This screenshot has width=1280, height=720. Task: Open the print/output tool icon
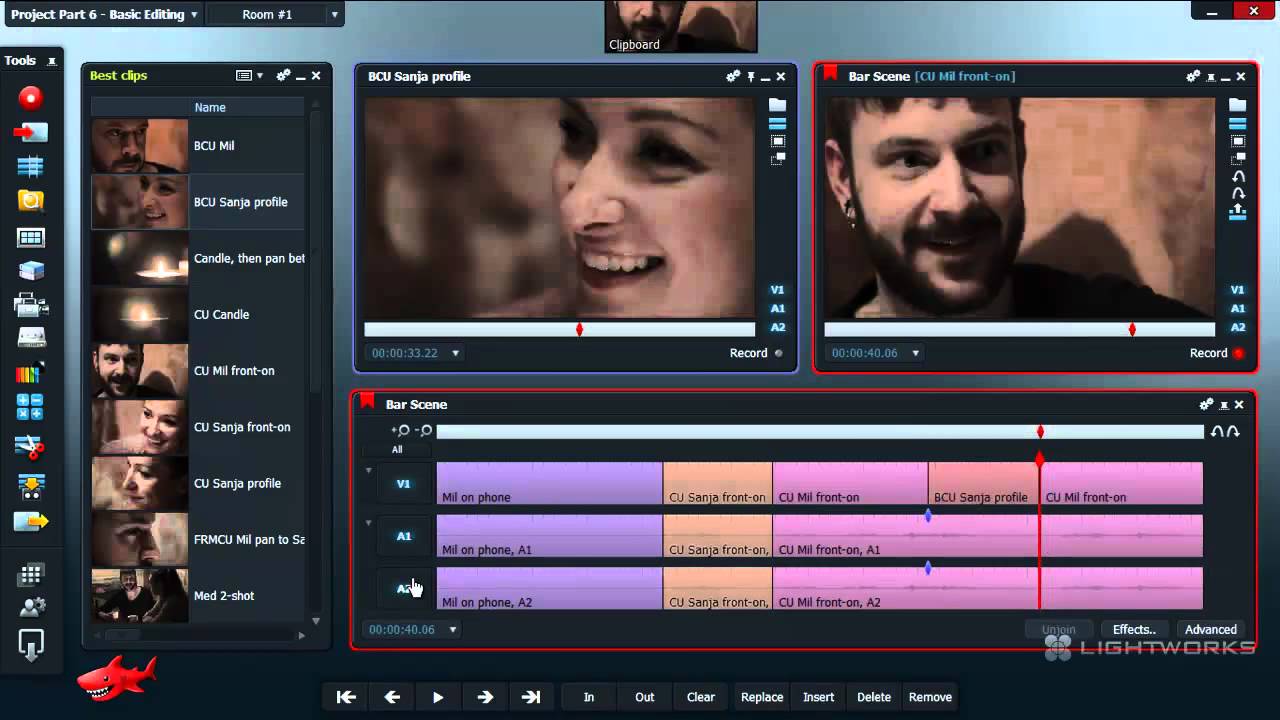31,304
